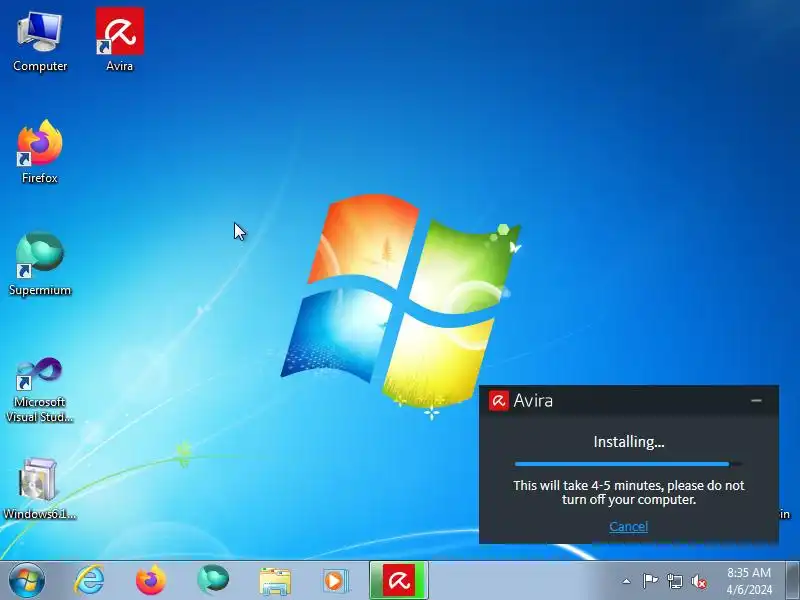Open the network status tray icon
Image resolution: width=800 pixels, height=600 pixels.
(674, 581)
